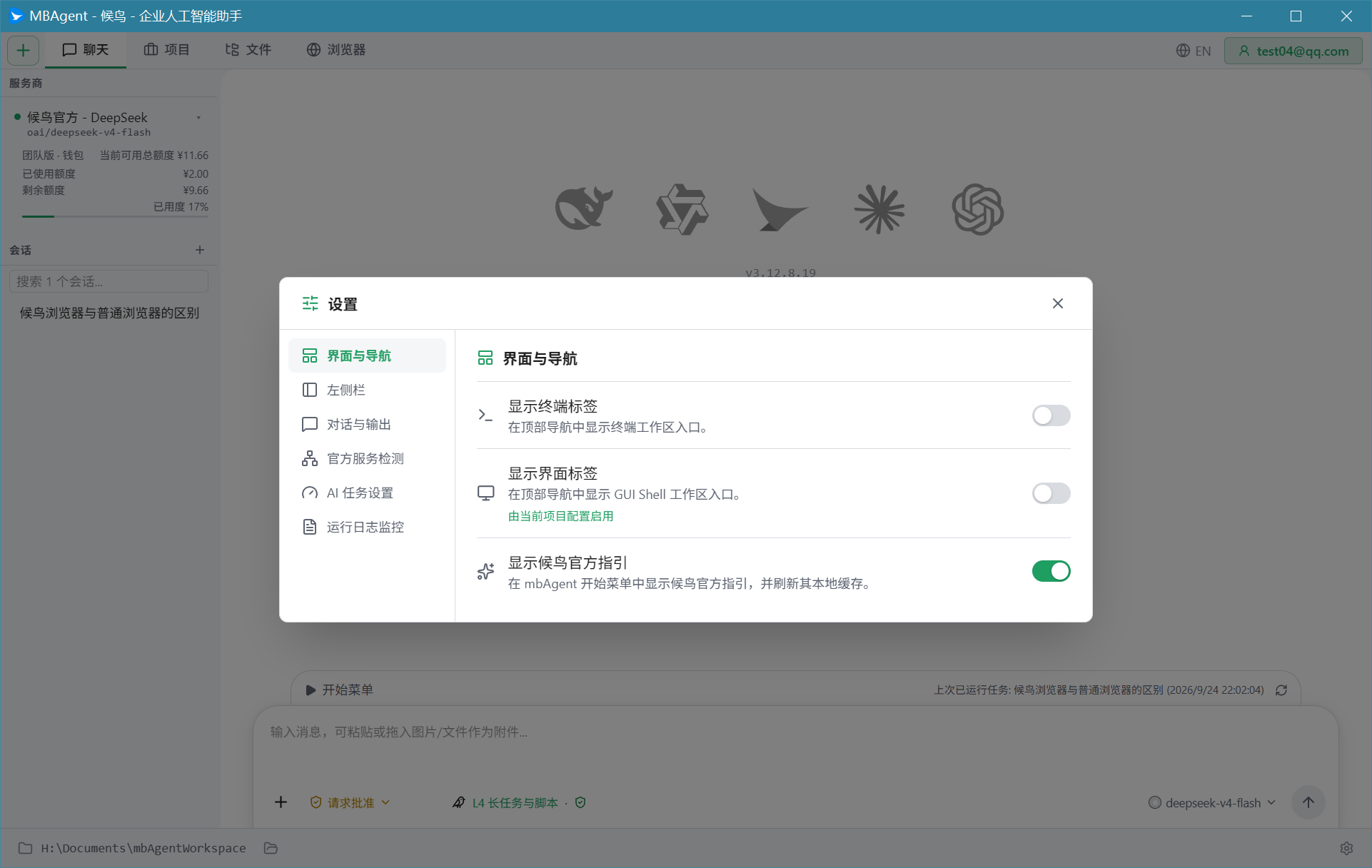Click the Claude starburst logo
This screenshot has width=1372, height=868.
879,209
